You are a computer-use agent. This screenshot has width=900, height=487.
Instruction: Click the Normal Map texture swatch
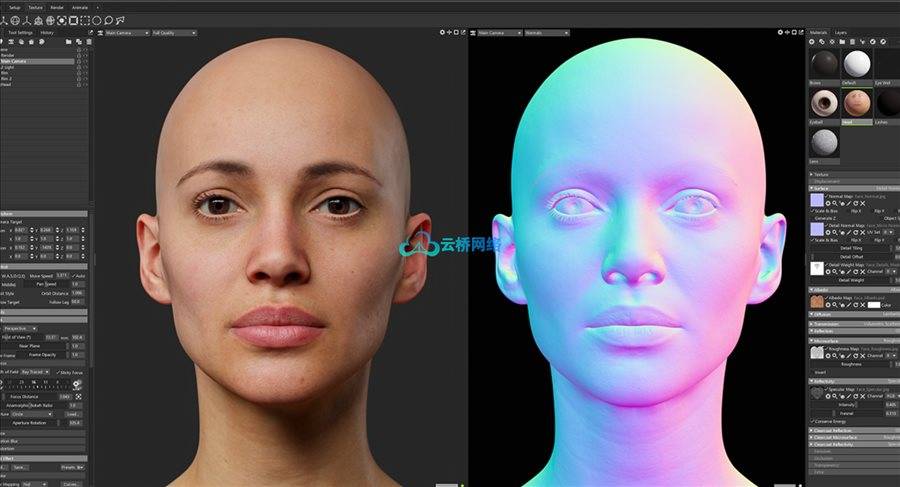[x=816, y=200]
